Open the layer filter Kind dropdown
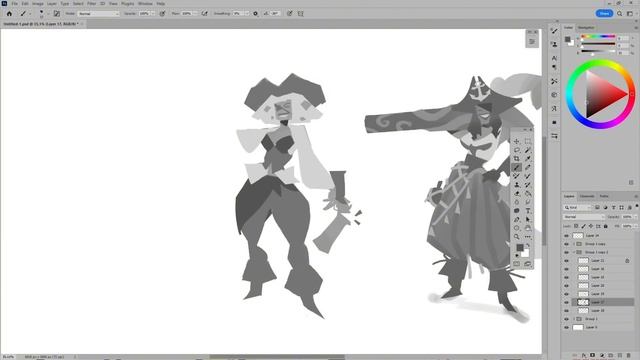This screenshot has height=360, width=640. (x=578, y=208)
